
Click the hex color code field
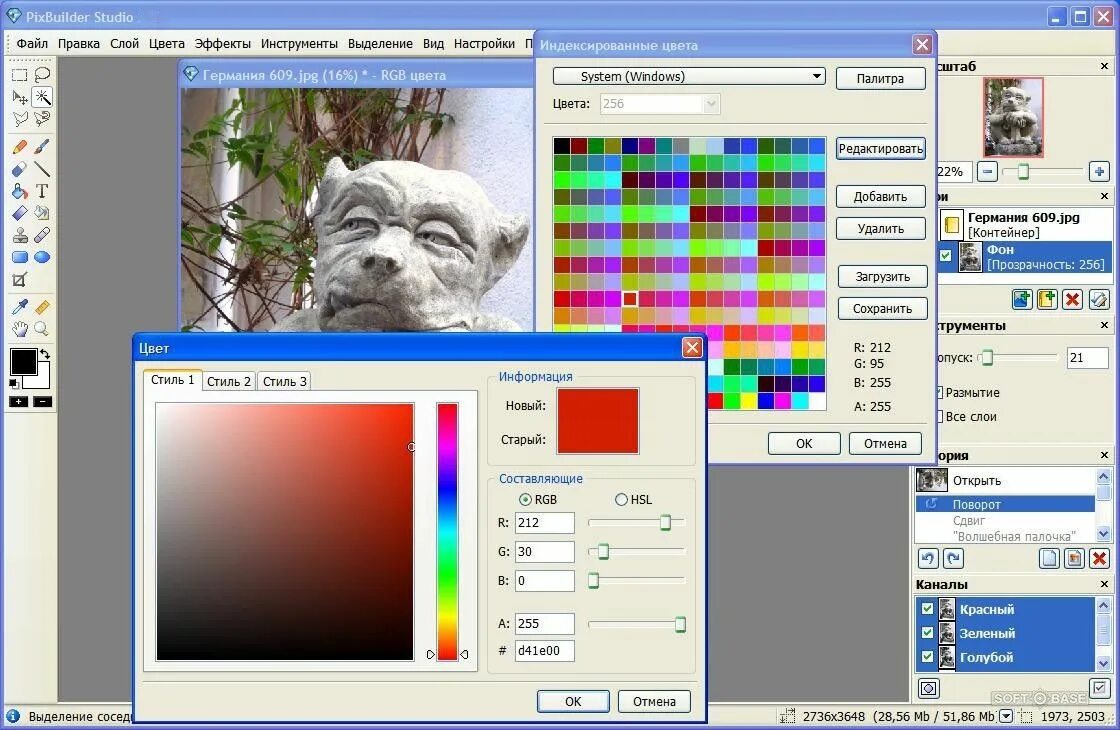tap(544, 651)
